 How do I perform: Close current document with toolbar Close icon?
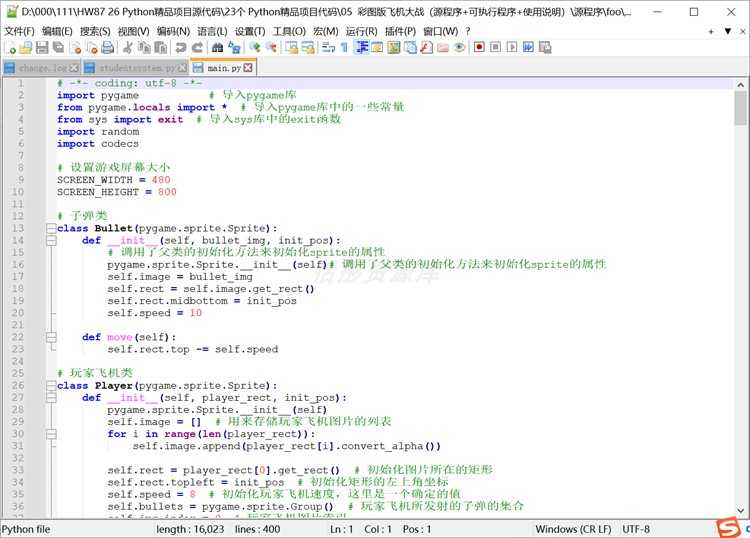coord(76,47)
